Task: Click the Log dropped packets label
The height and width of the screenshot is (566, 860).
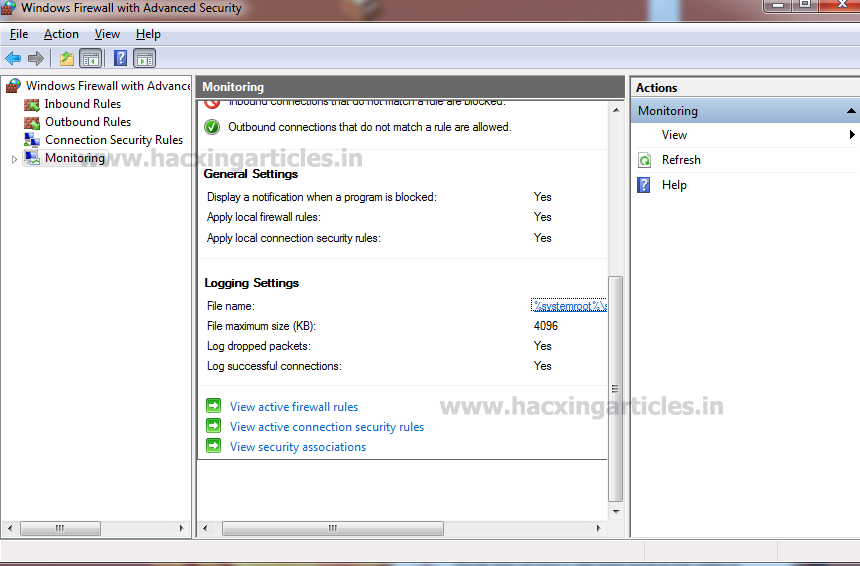Action: pyautogui.click(x=259, y=346)
